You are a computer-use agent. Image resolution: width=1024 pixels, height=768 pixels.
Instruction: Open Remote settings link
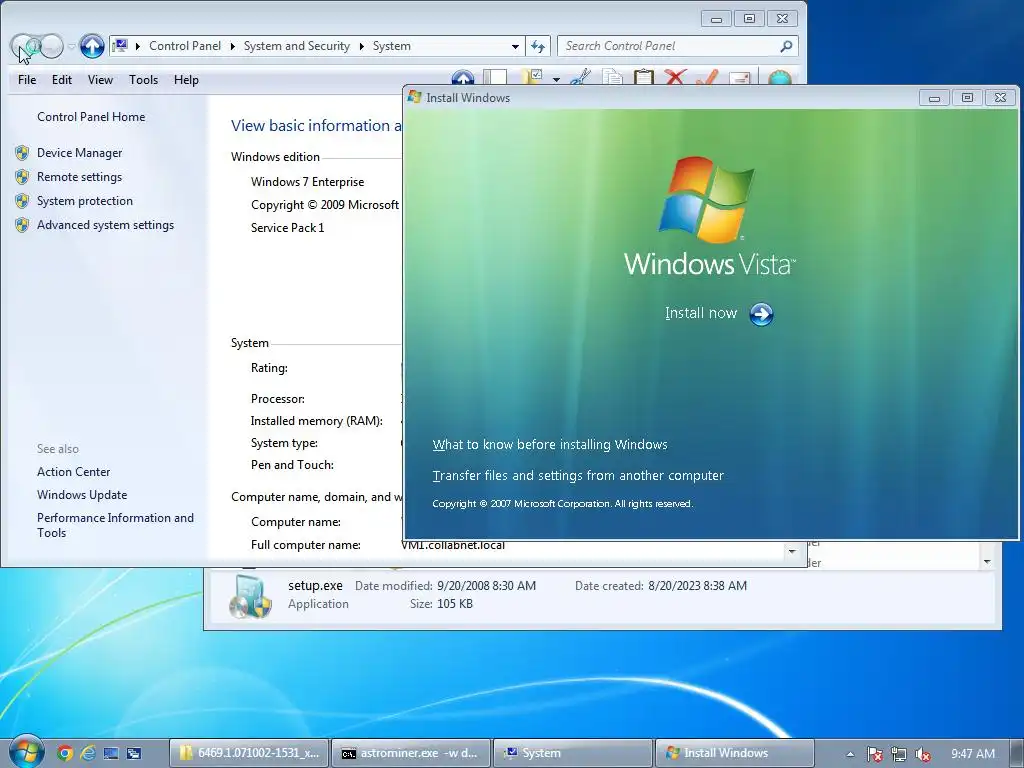click(x=80, y=177)
